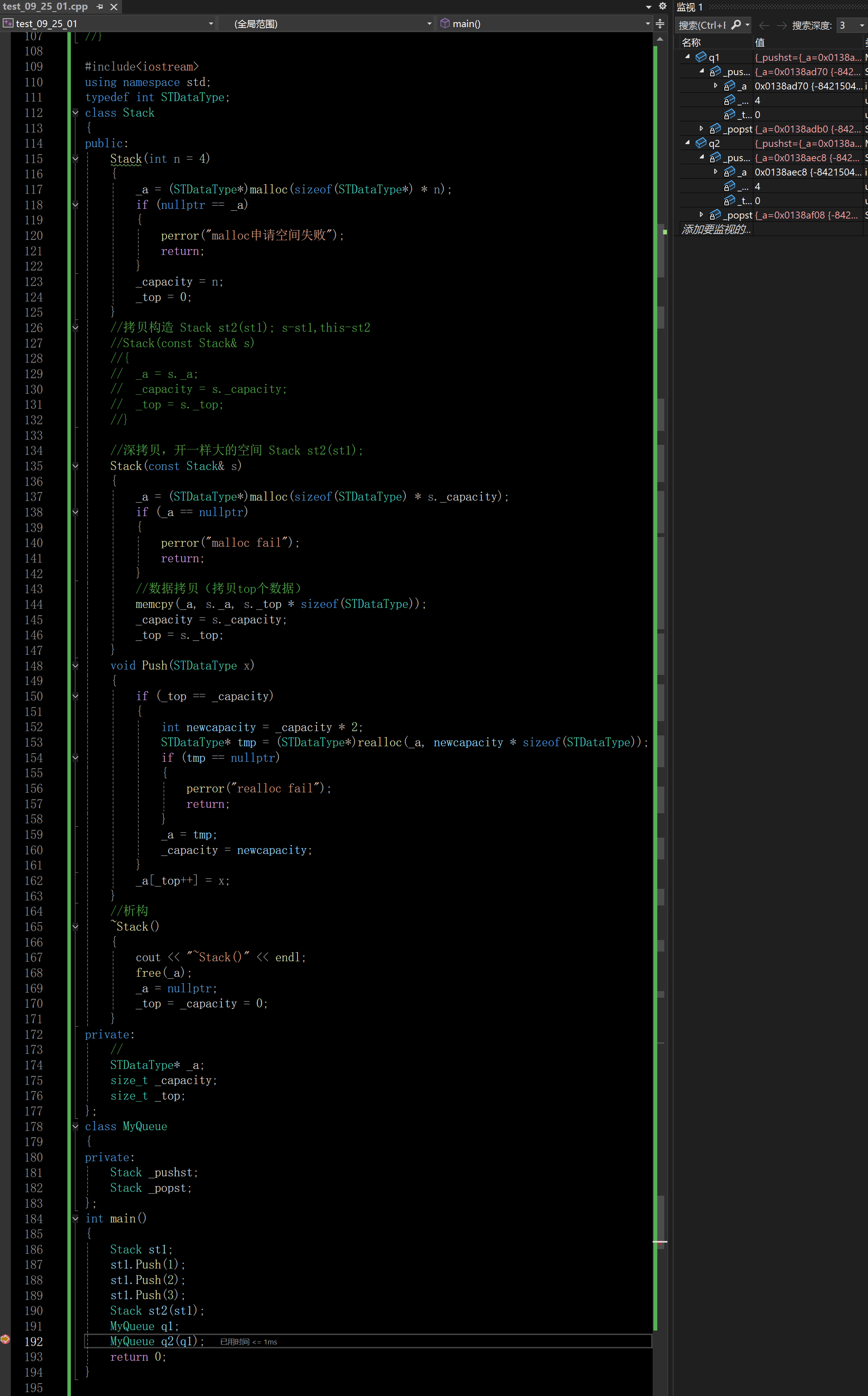Click the 已用时间 <= 1ms perf tip
868x1396 pixels.
tap(248, 1342)
